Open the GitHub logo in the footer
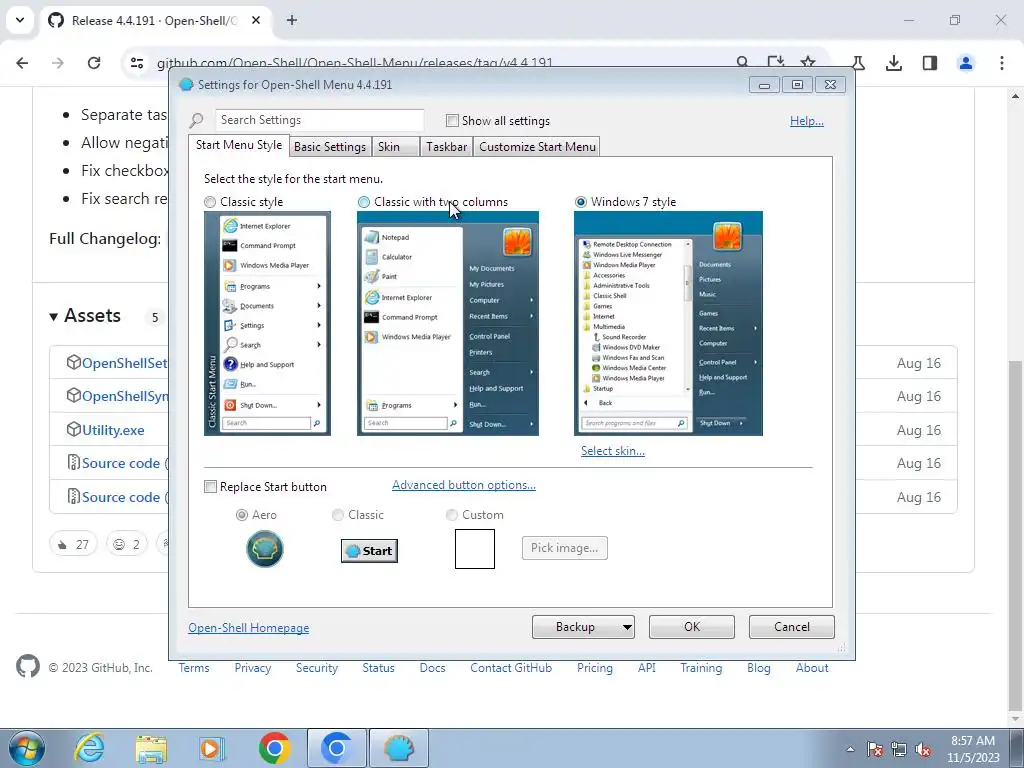This screenshot has width=1024, height=768. pos(27,667)
